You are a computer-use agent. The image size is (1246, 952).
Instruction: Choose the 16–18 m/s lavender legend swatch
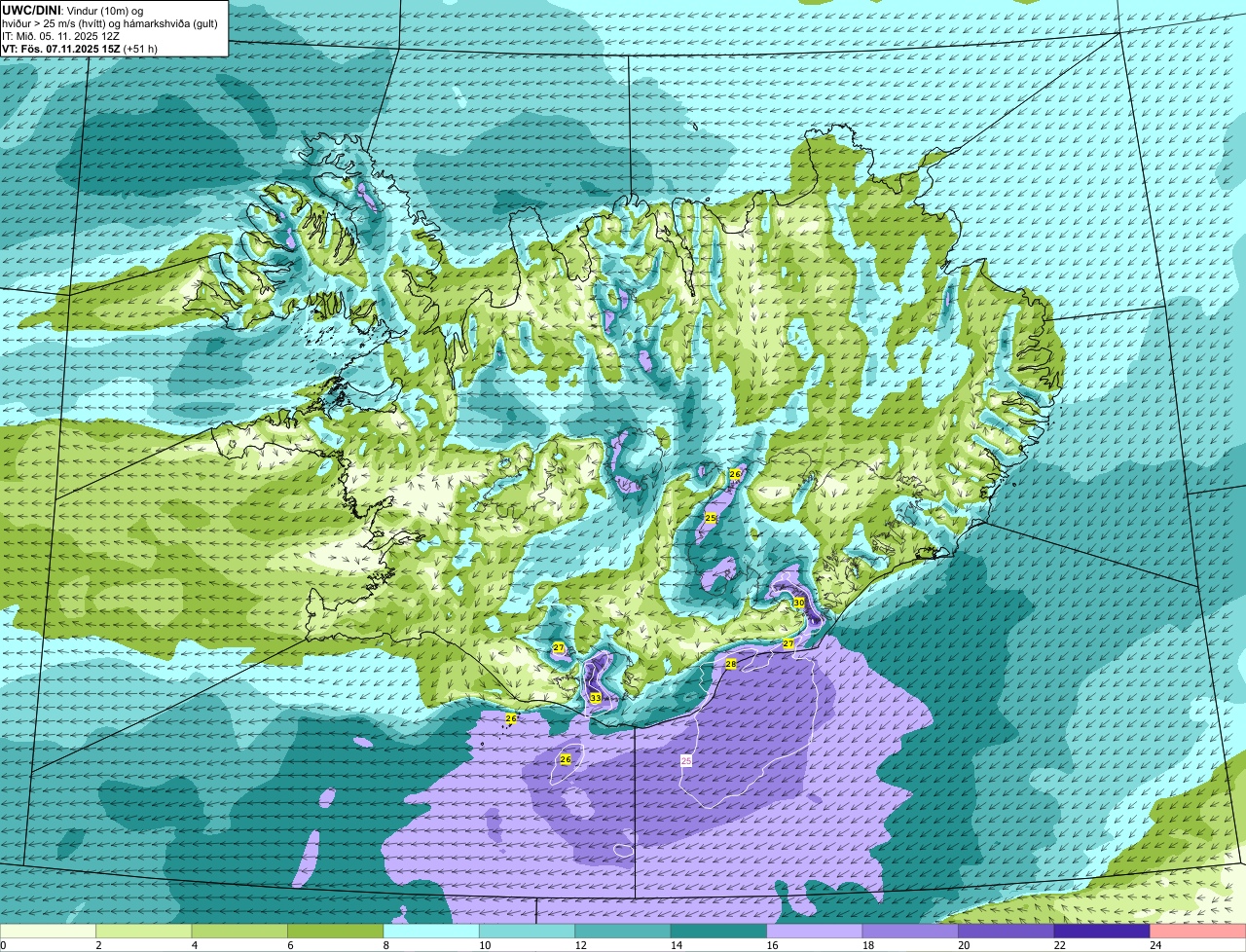(815, 932)
